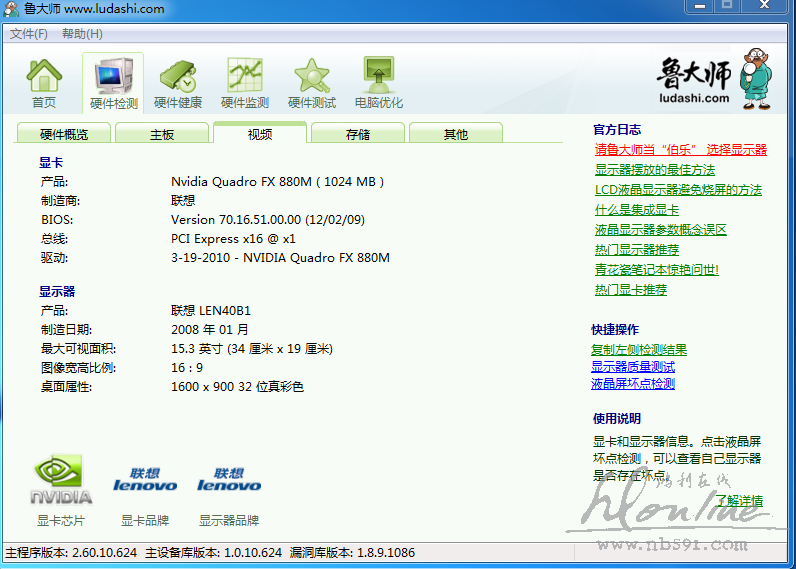This screenshot has height=569, width=796.
Task: Switch to the 硬件概览 tab
Action: click(64, 135)
